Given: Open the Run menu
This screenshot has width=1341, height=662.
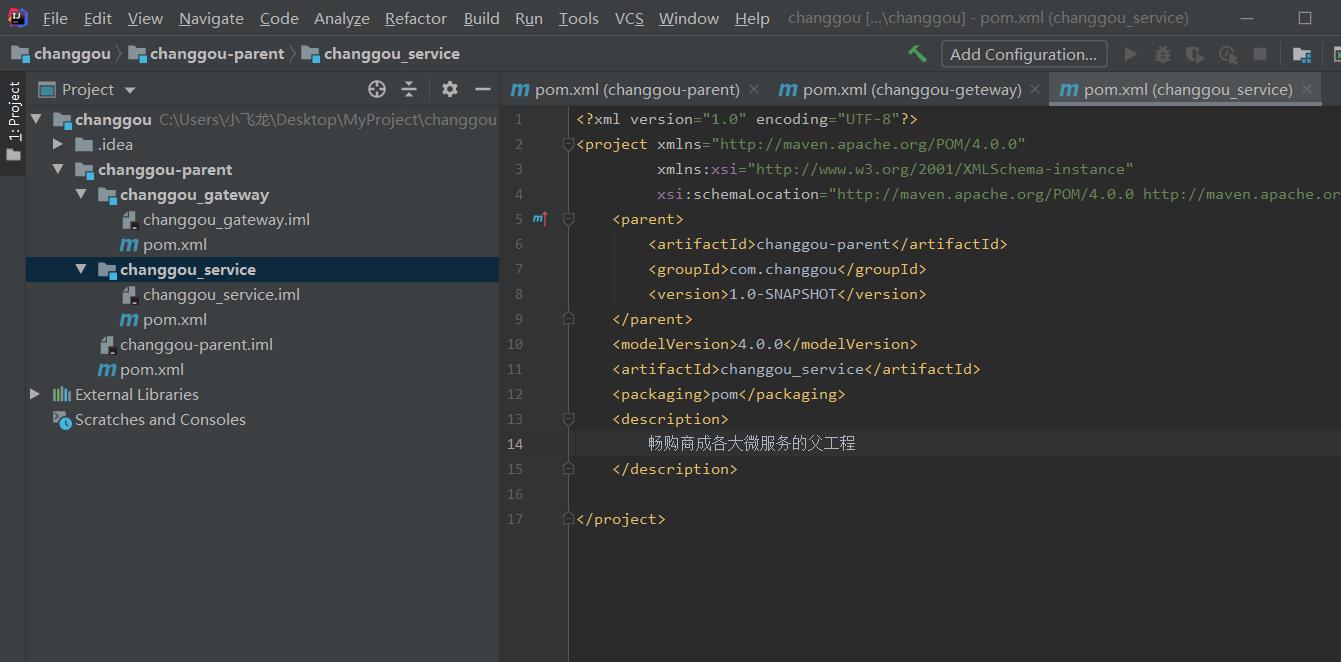Looking at the screenshot, I should tap(529, 18).
